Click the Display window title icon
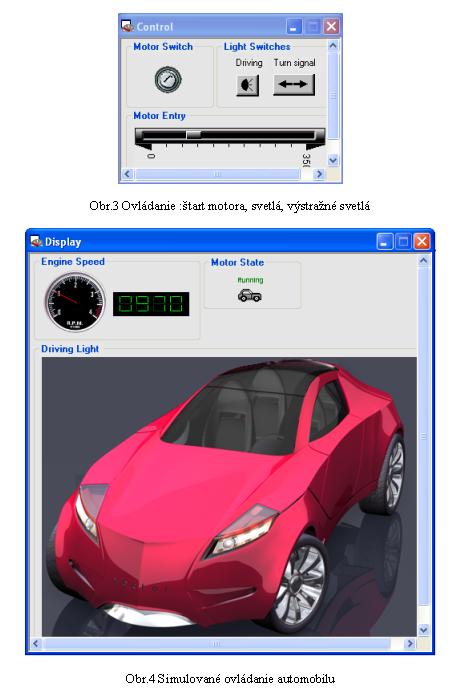The height and width of the screenshot is (696, 461). tap(36, 241)
